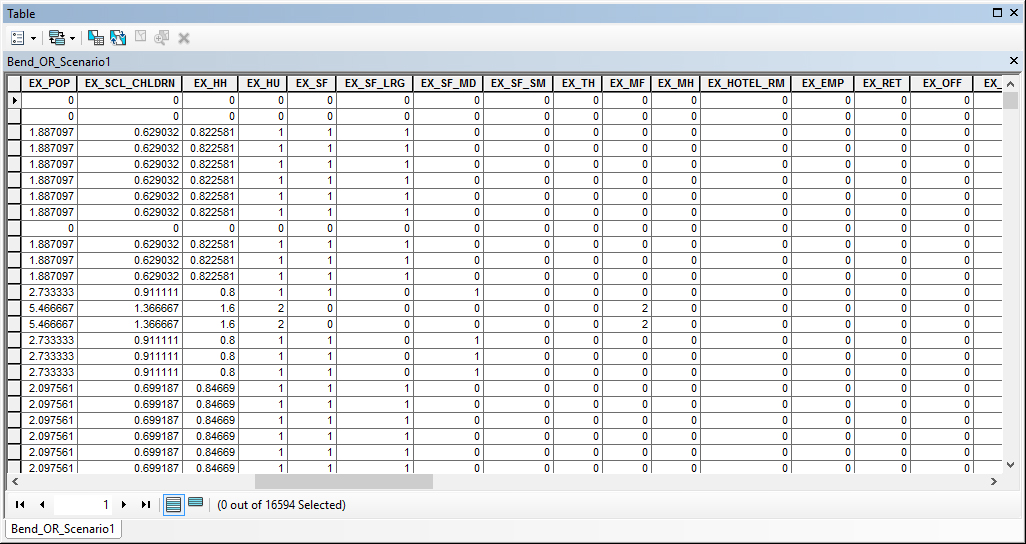The height and width of the screenshot is (544, 1026).
Task: Move to the previous record
Action: point(42,505)
